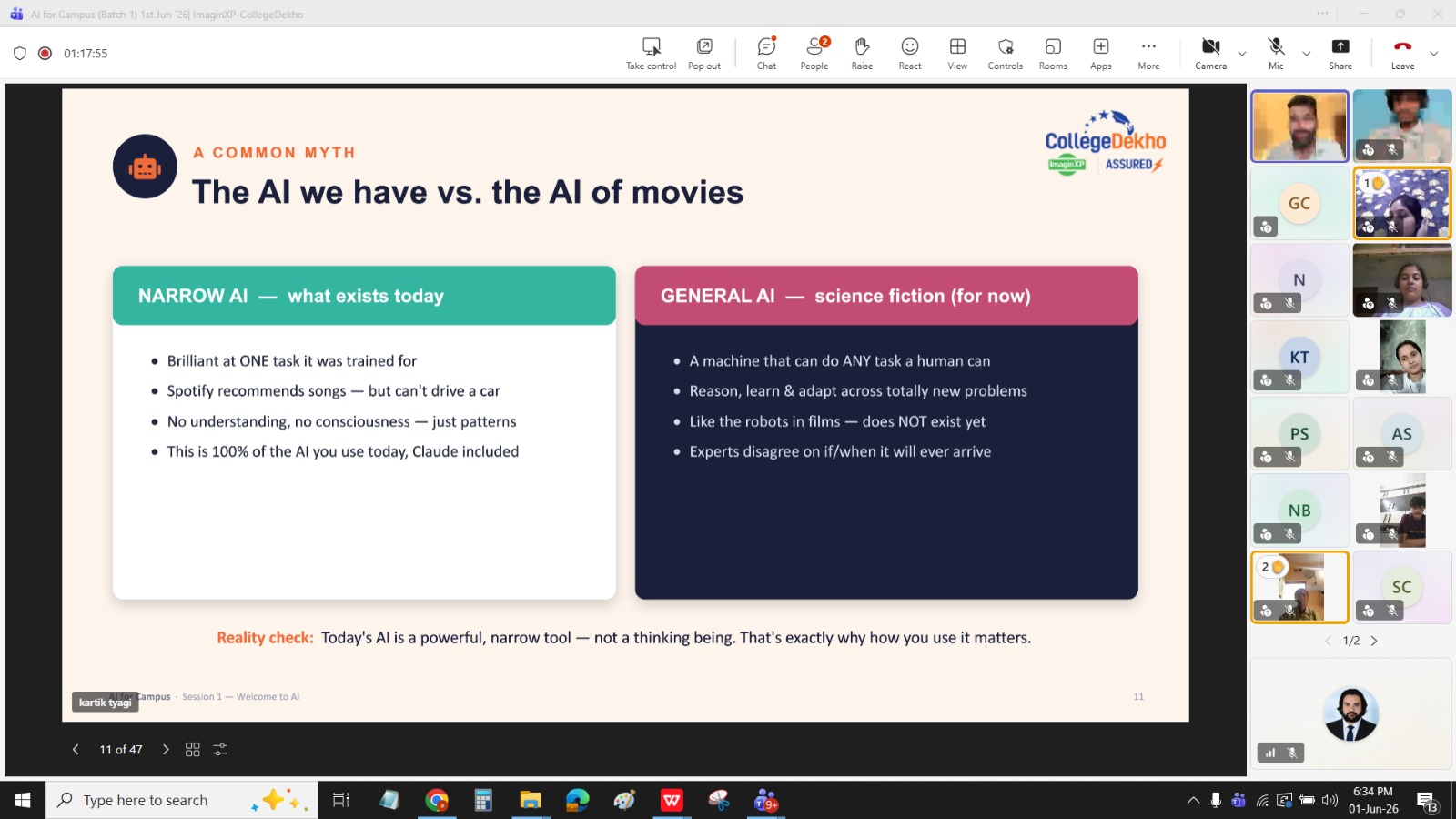The width and height of the screenshot is (1456, 819).
Task: Click the recording indicator icon
Action: click(45, 54)
